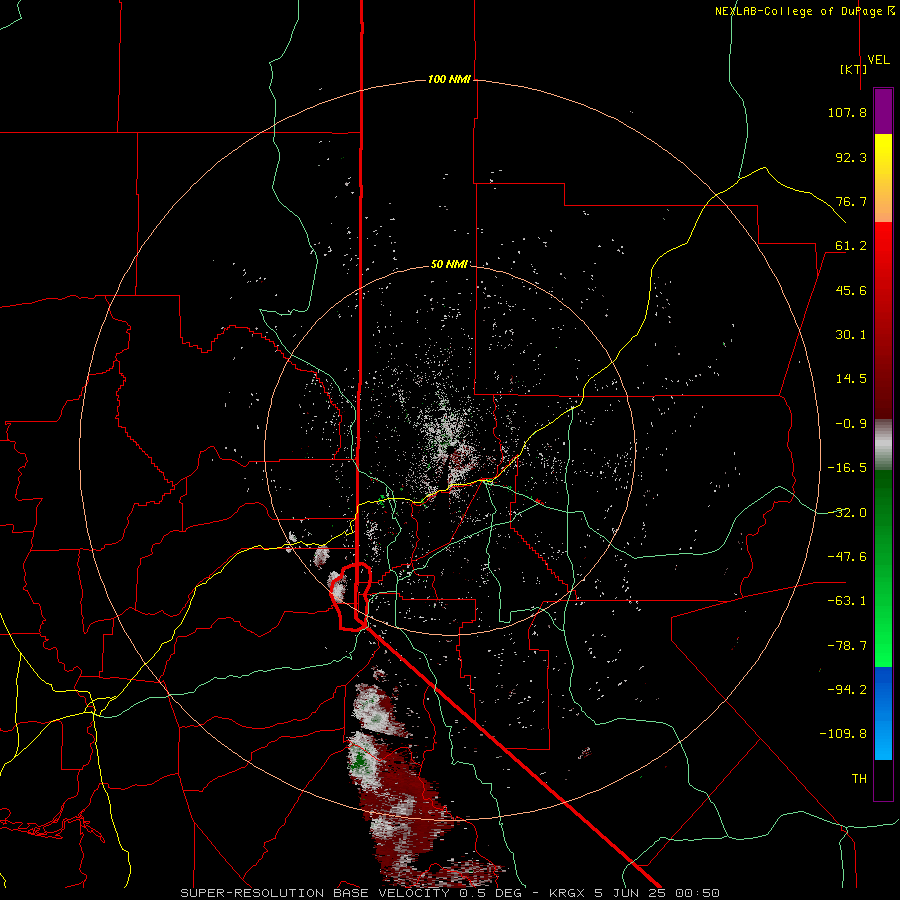The width and height of the screenshot is (900, 900).
Task: Click the -94.2 velocity scale value
Action: tap(847, 689)
